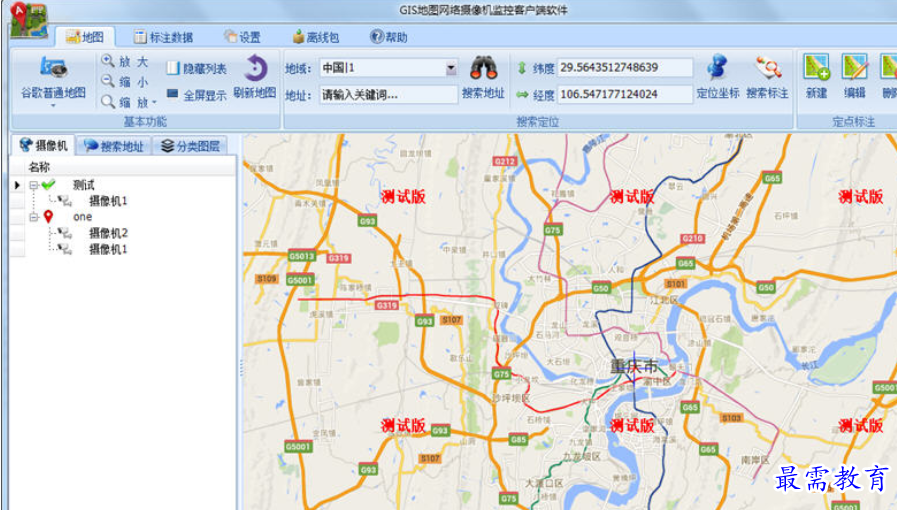Click the 编辑 edit marker icon

(855, 67)
